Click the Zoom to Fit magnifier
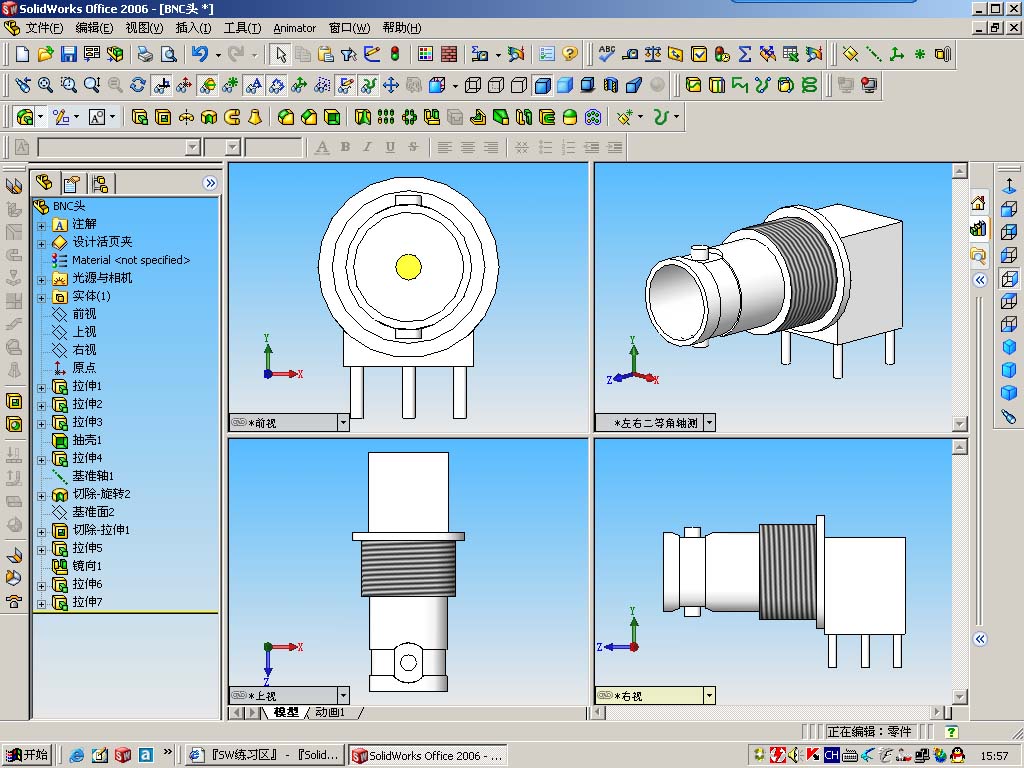 pyautogui.click(x=45, y=85)
